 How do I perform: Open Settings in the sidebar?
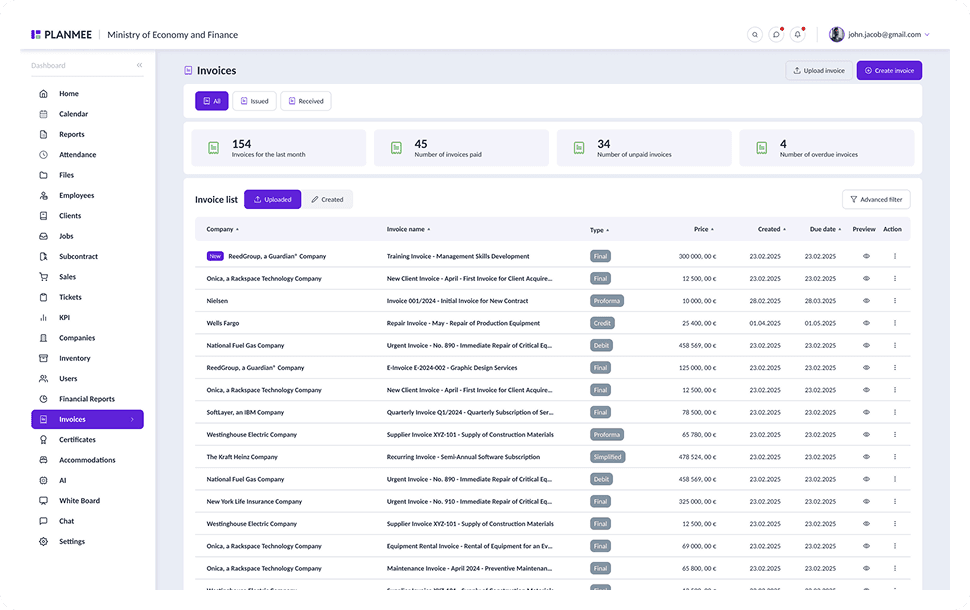click(72, 541)
